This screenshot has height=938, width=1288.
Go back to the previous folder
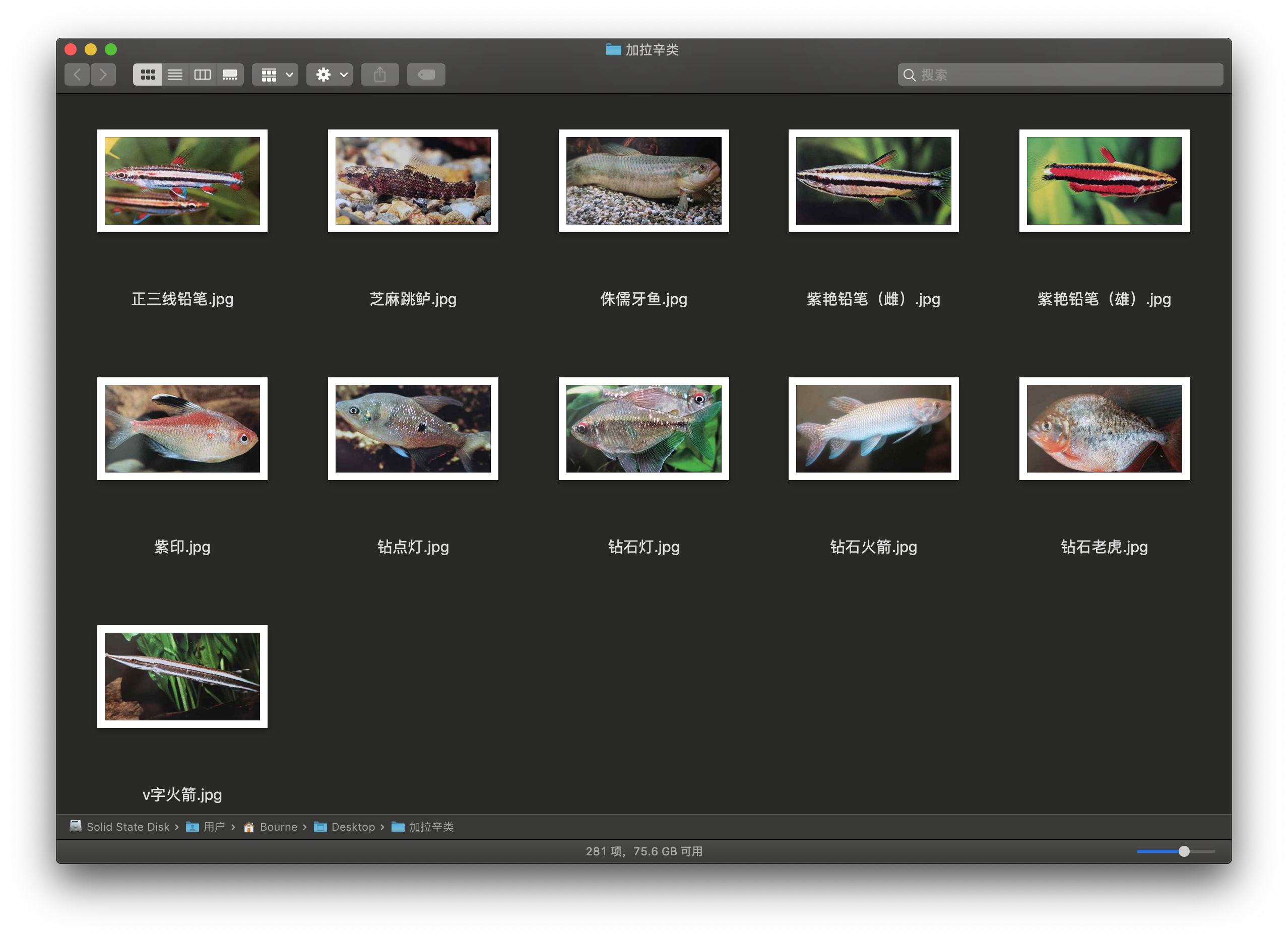click(x=77, y=75)
